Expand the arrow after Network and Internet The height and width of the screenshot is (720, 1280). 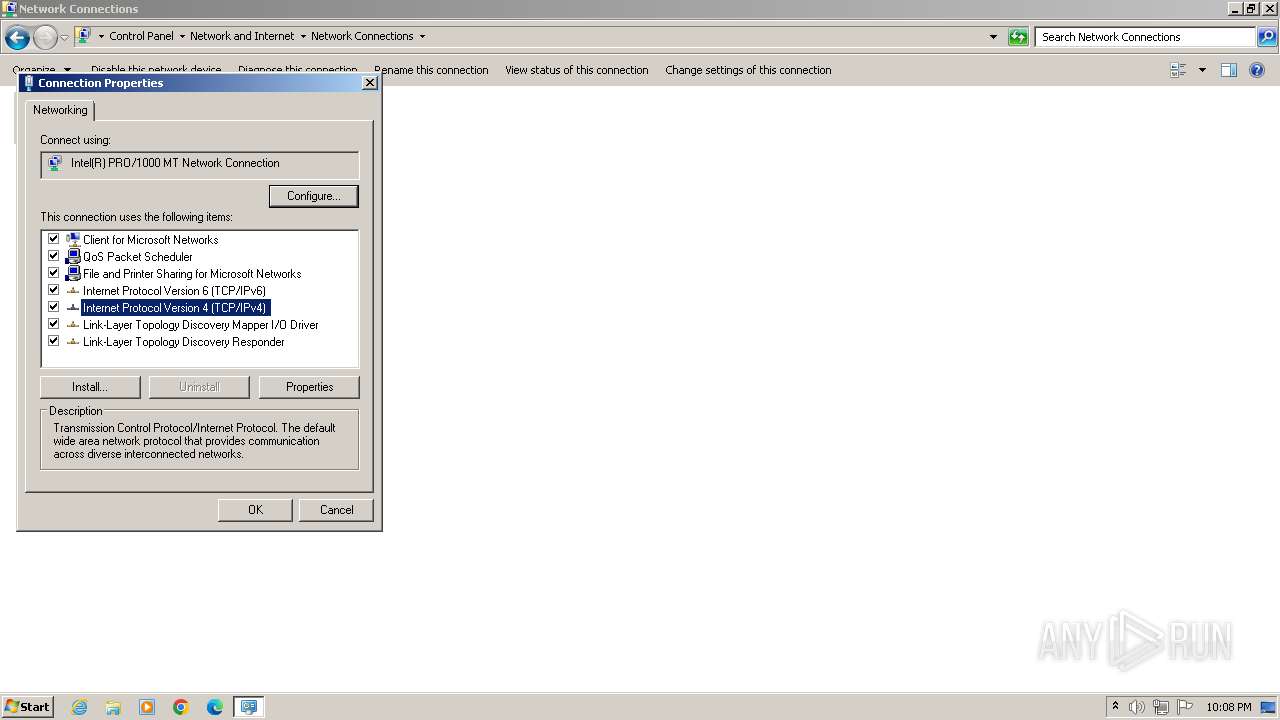point(303,37)
